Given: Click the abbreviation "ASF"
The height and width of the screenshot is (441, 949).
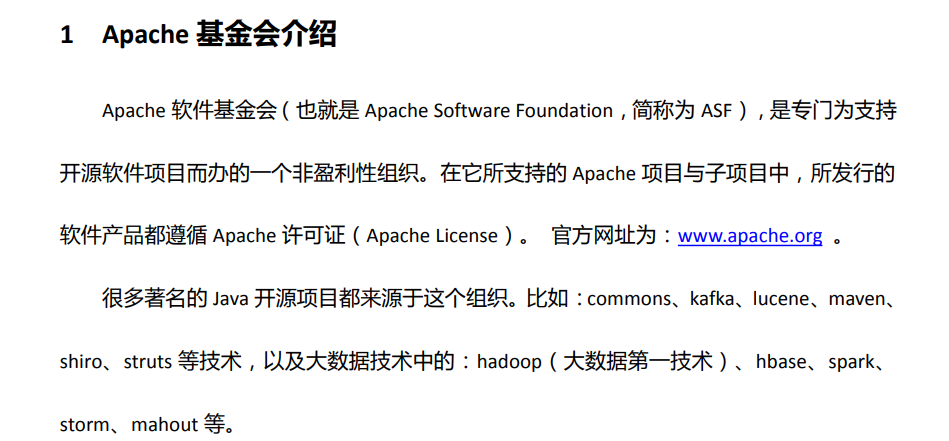Looking at the screenshot, I should 717,111.
